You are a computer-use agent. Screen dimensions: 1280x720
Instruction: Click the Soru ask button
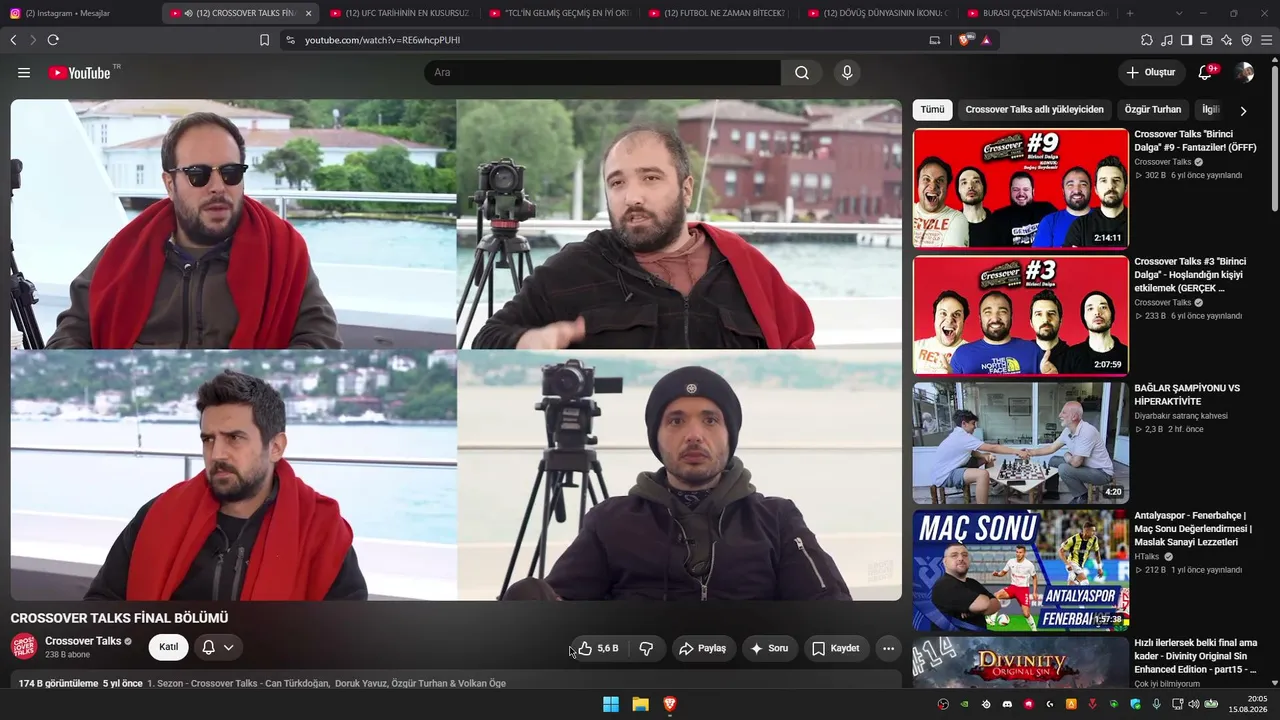click(x=769, y=648)
